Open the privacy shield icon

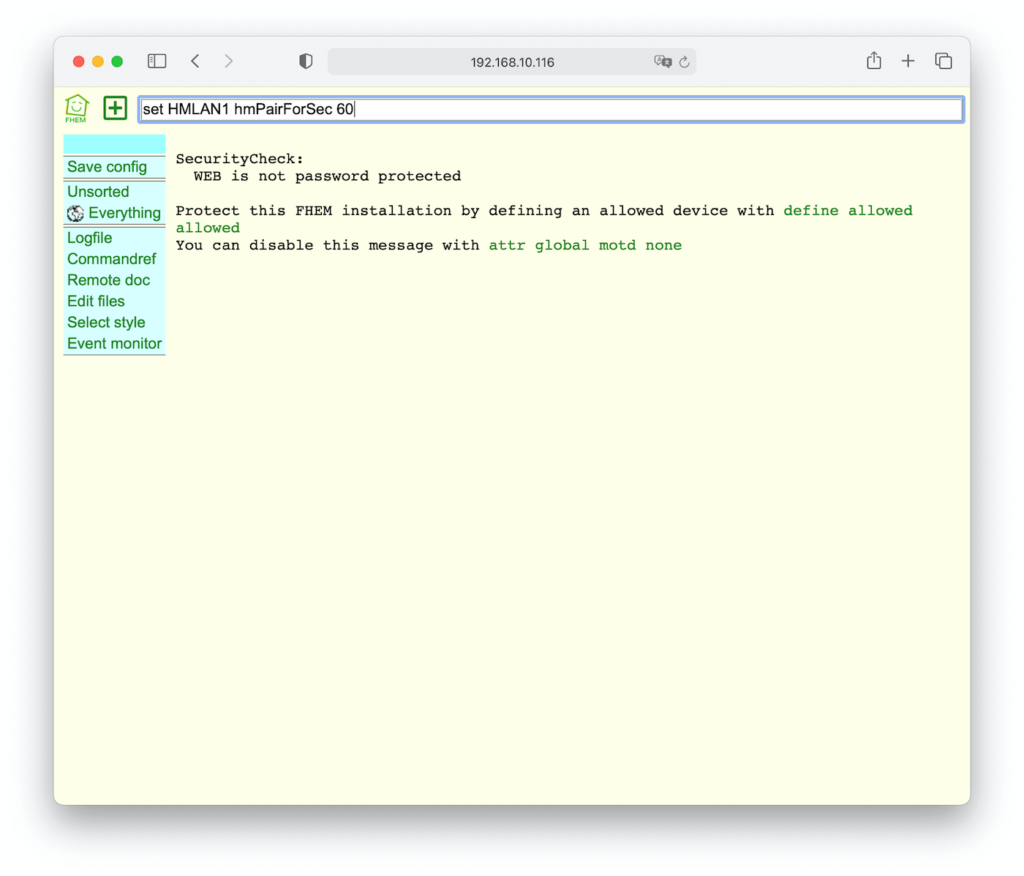306,61
